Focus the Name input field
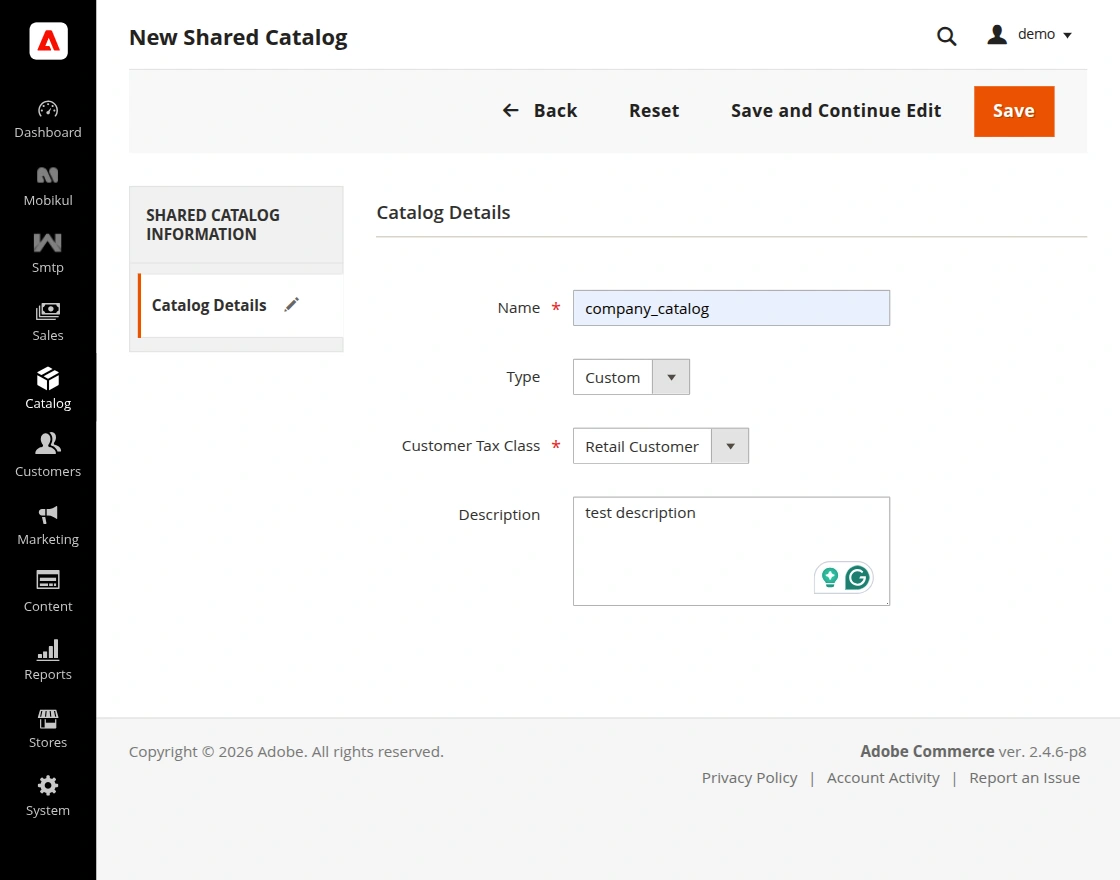This screenshot has width=1120, height=880. pos(731,308)
